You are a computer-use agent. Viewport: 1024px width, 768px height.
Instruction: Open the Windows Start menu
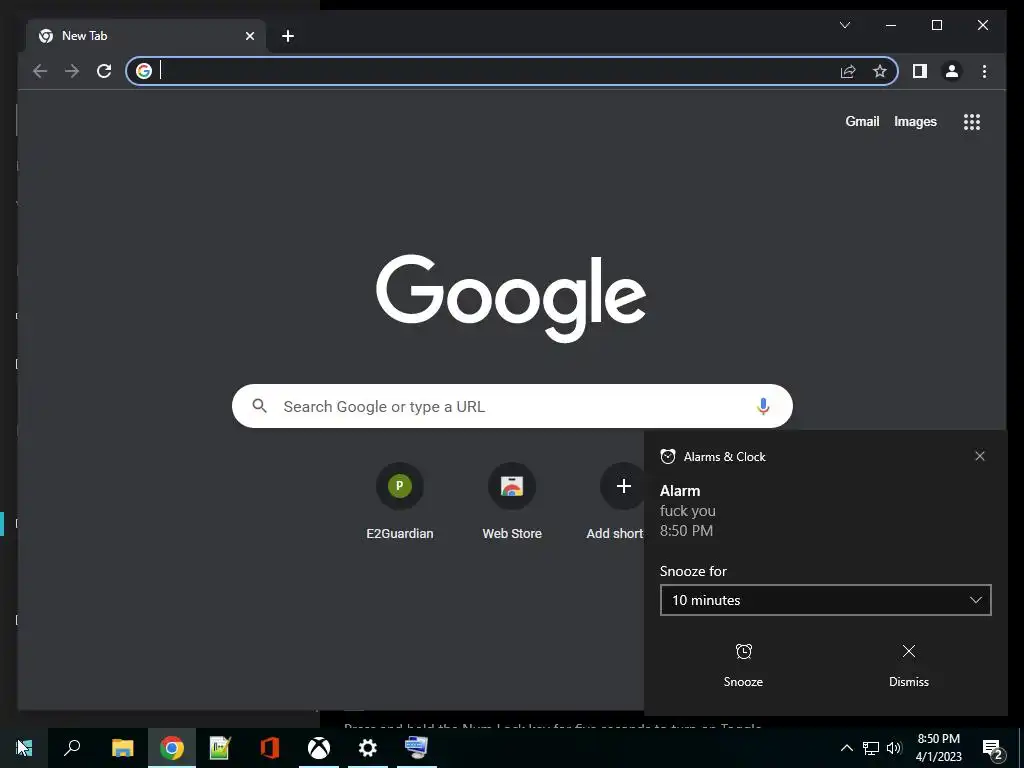[24, 748]
